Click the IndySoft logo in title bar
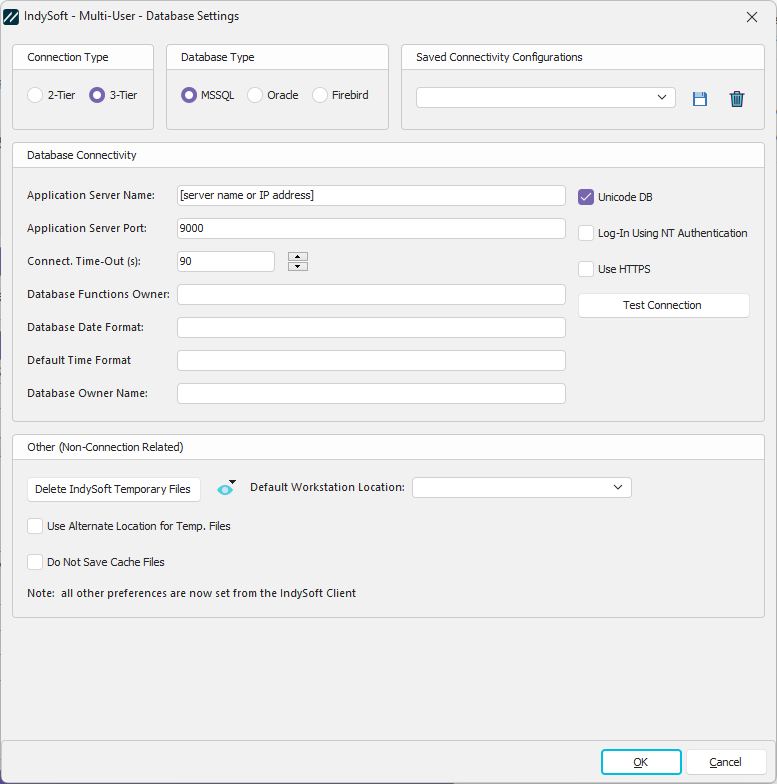 (12, 16)
